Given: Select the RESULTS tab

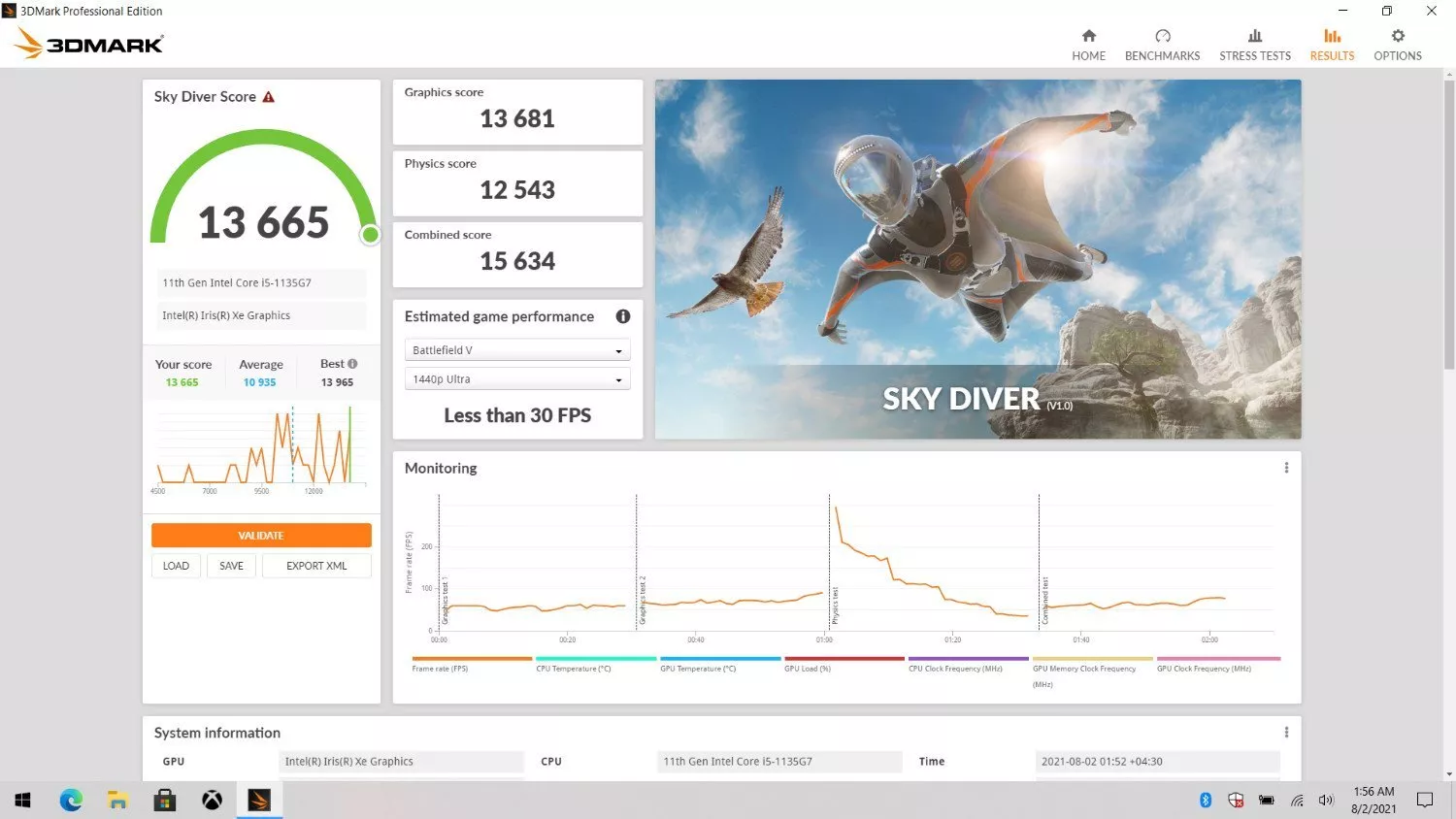Looking at the screenshot, I should [1332, 45].
